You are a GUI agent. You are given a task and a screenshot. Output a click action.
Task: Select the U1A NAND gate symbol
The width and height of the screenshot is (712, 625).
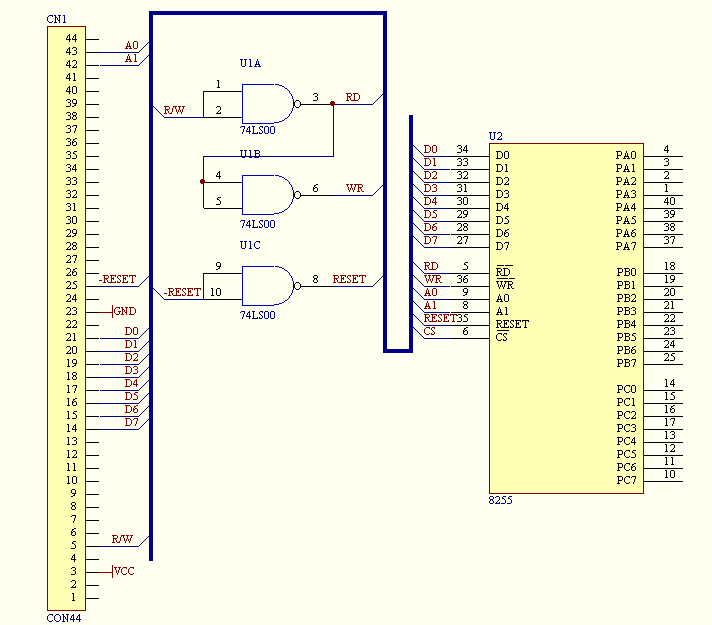(266, 104)
